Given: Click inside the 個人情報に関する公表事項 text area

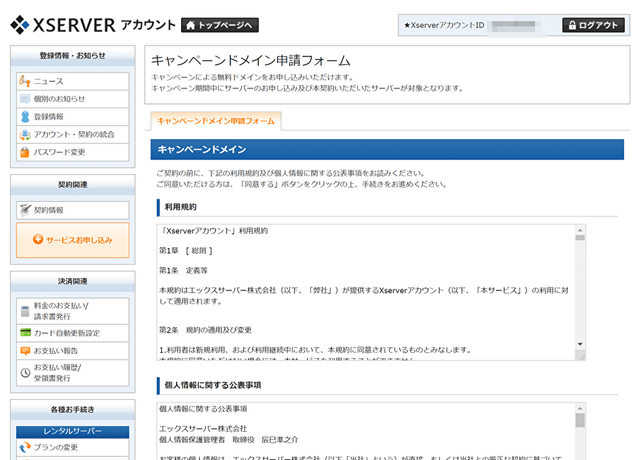Looking at the screenshot, I should [x=366, y=431].
